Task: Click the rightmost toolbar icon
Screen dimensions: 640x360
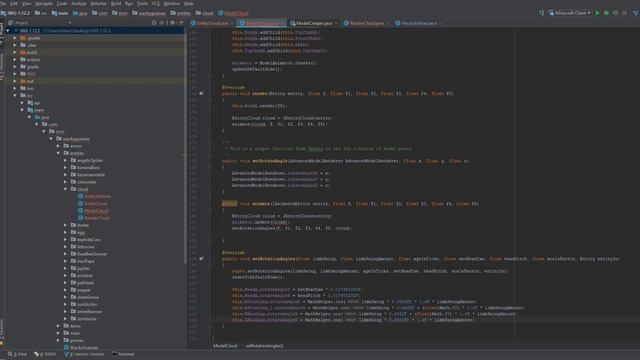Action: 636,13
